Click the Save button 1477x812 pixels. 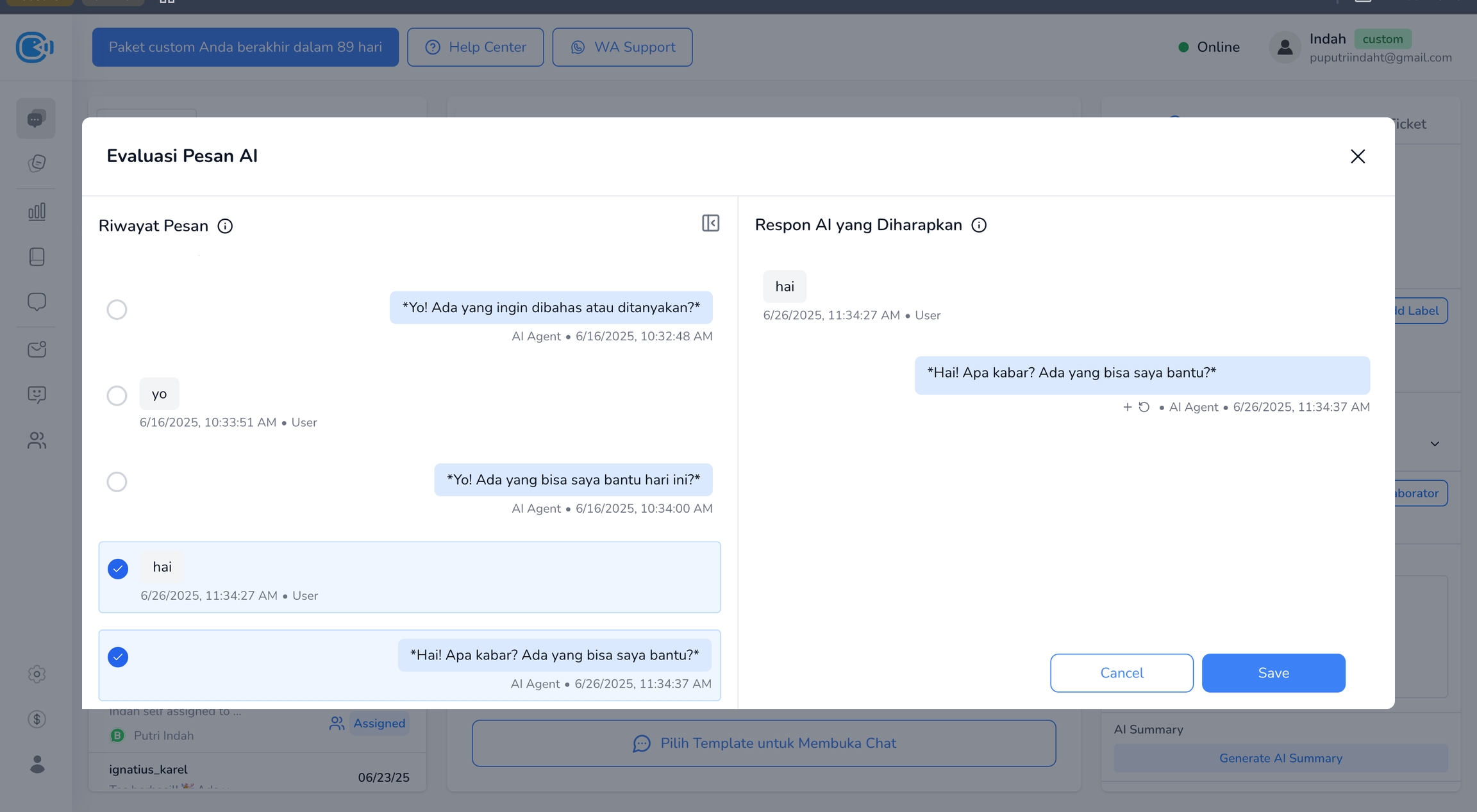pyautogui.click(x=1273, y=673)
